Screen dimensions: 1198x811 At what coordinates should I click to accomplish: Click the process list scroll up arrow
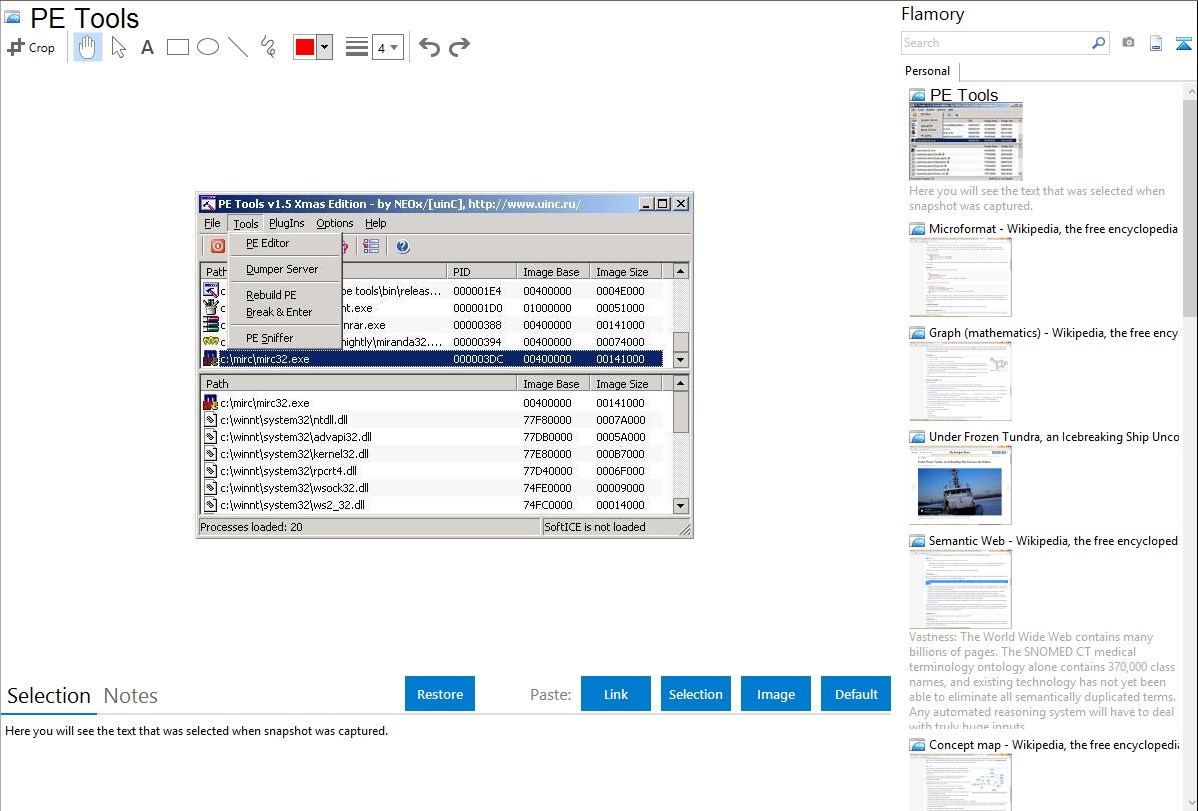pos(681,271)
